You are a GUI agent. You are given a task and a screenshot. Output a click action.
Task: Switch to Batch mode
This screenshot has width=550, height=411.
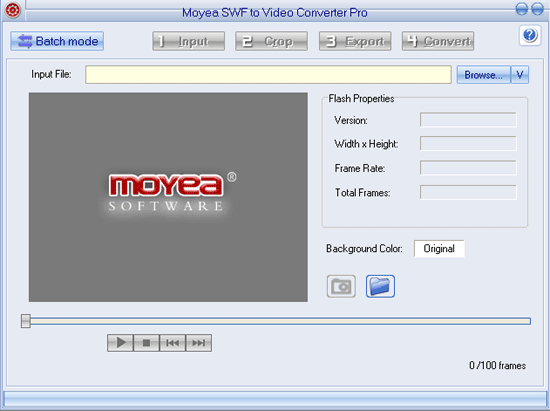pyautogui.click(x=57, y=41)
